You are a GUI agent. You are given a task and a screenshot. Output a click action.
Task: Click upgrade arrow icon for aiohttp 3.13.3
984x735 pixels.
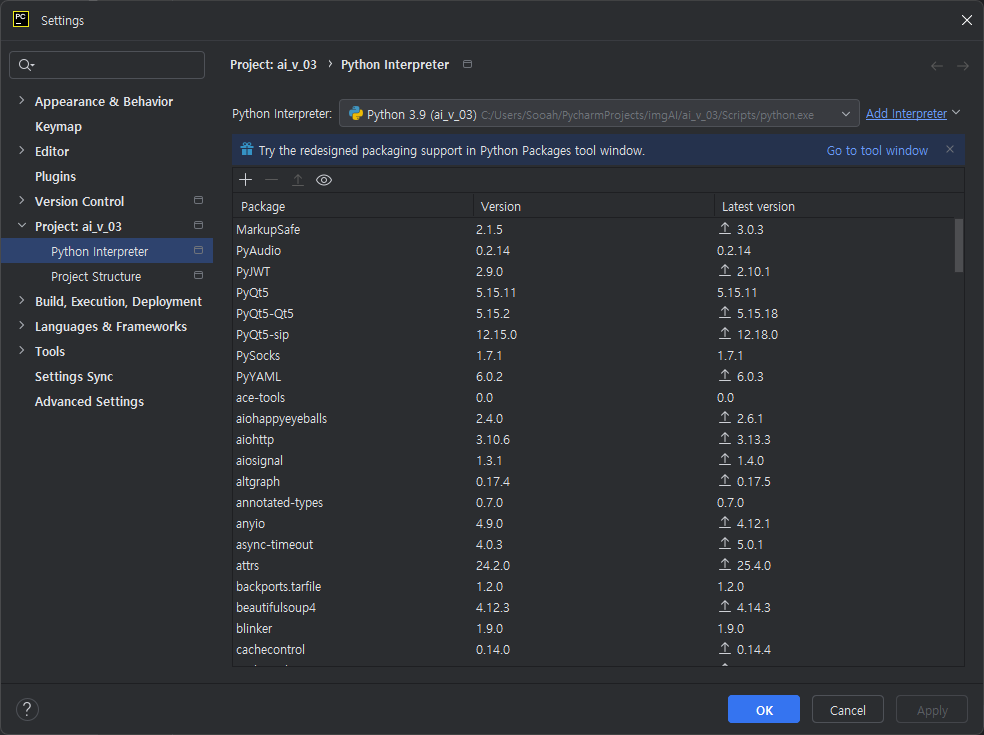tap(725, 438)
